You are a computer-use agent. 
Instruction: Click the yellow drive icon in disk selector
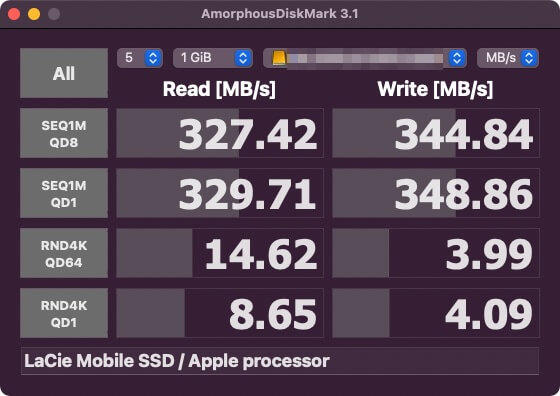click(279, 58)
